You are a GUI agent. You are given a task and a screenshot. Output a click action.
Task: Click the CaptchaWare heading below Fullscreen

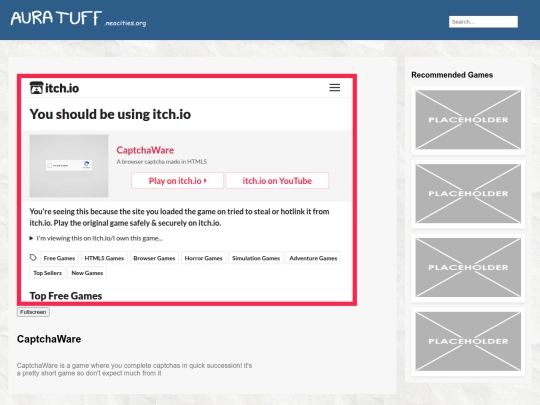pyautogui.click(x=49, y=339)
